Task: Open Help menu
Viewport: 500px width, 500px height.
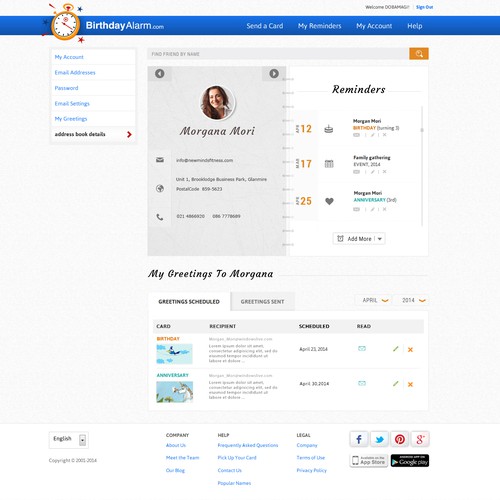Action: tap(415, 26)
